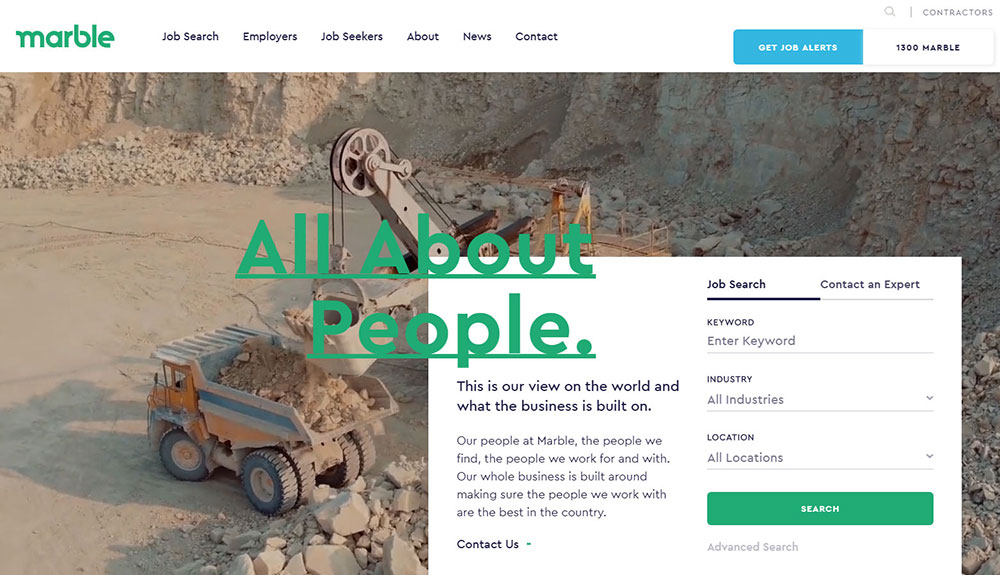Screen dimensions: 1000x575
Task: Open the Advanced Search link
Action: coord(753,547)
